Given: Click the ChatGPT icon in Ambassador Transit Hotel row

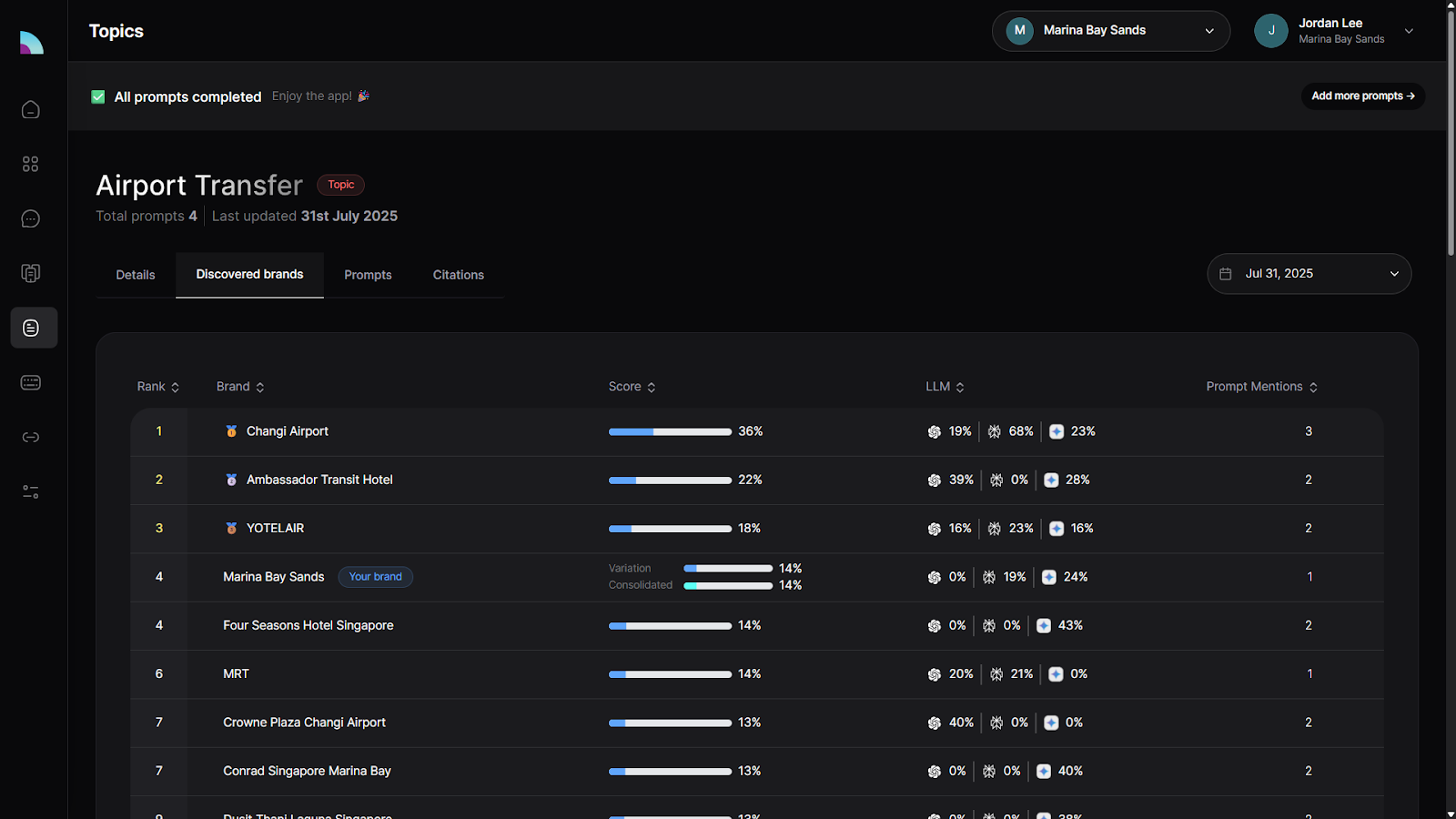Looking at the screenshot, I should (935, 480).
